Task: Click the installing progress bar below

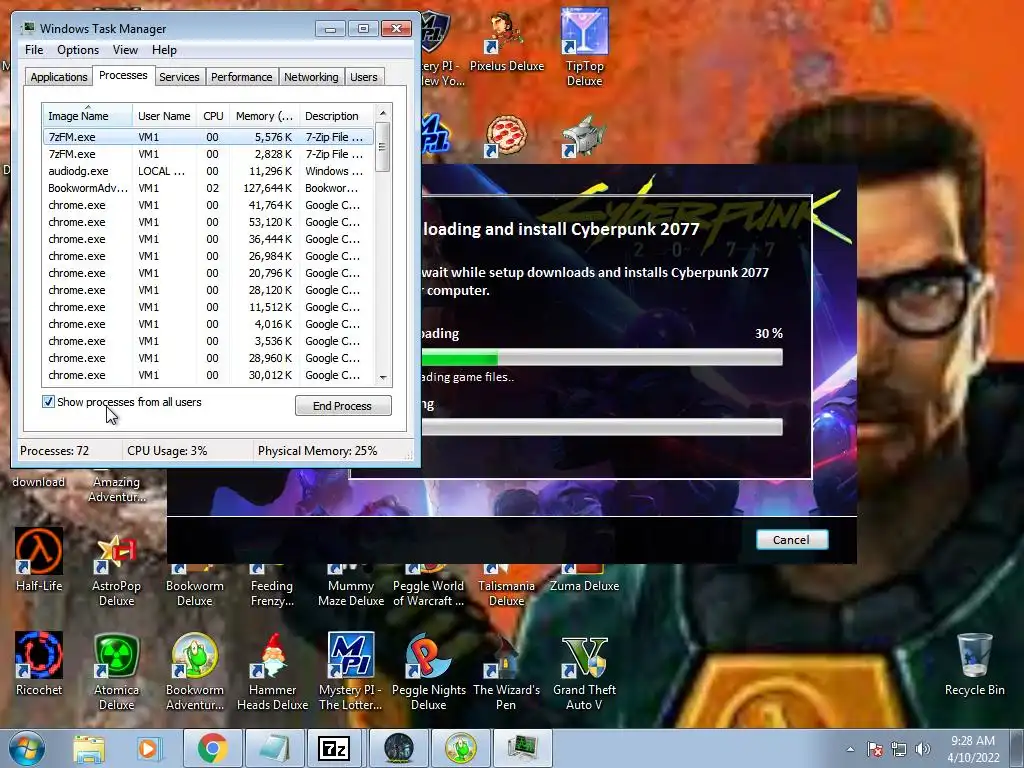Action: 601,427
